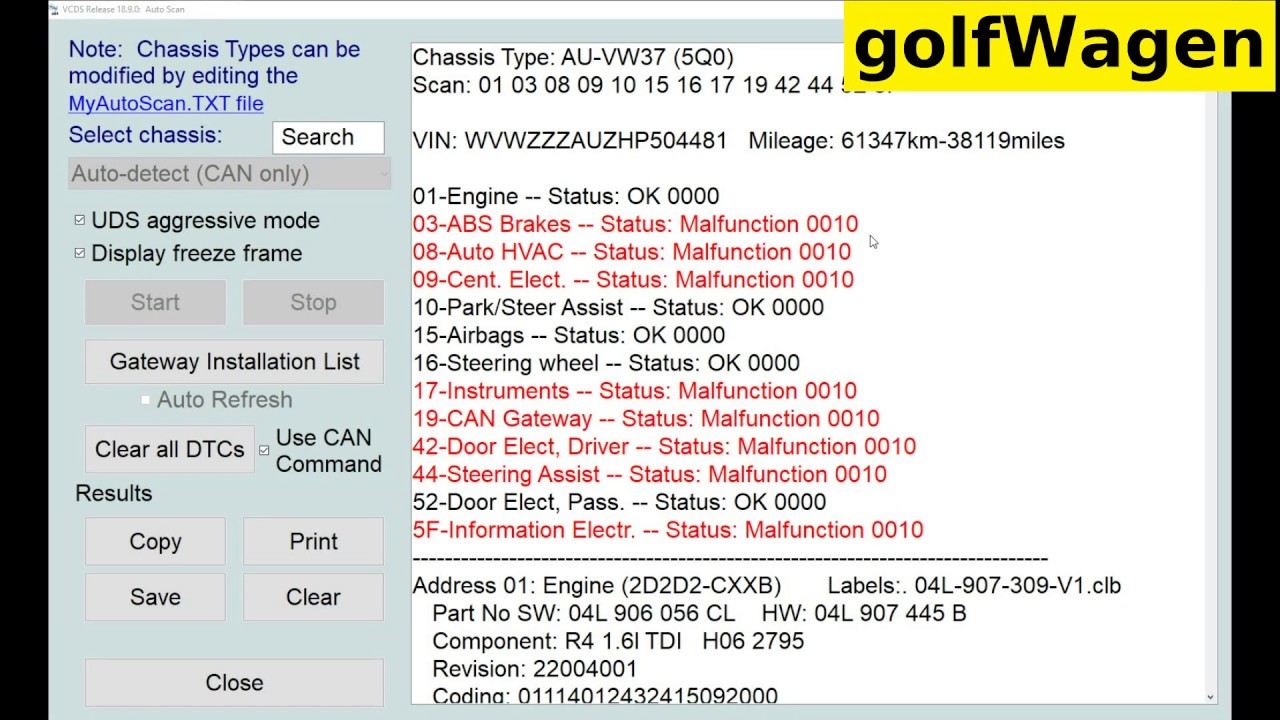Image resolution: width=1280 pixels, height=720 pixels.
Task: Click the Stop scan button
Action: pos(313,302)
